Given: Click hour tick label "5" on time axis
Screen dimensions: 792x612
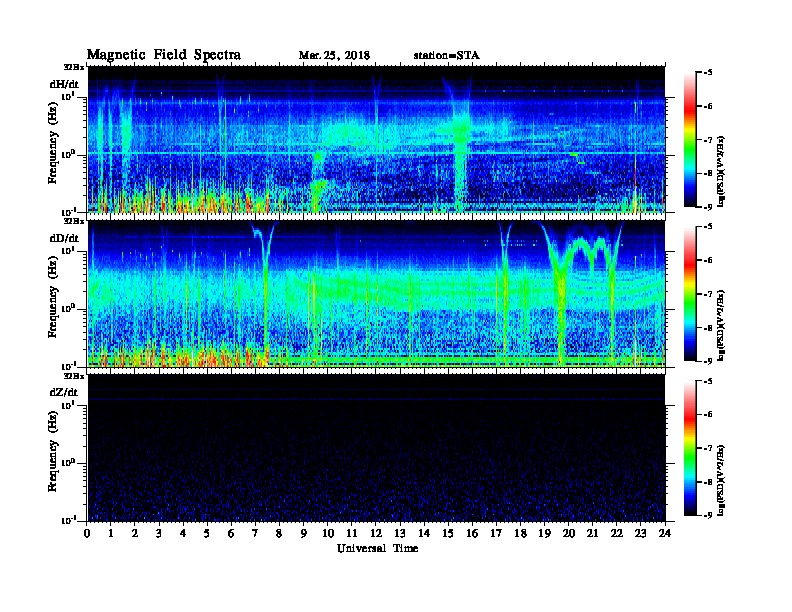Looking at the screenshot, I should [207, 533].
